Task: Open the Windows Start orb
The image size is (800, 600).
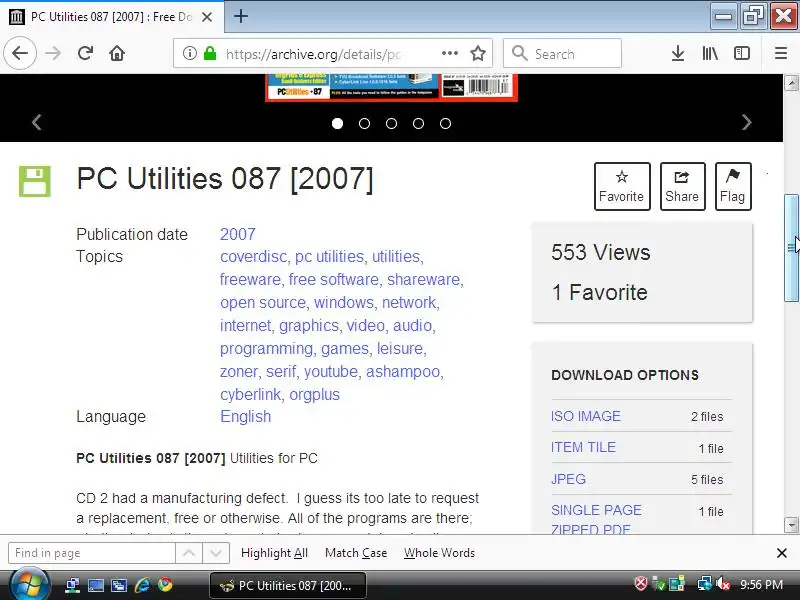Action: click(x=30, y=585)
